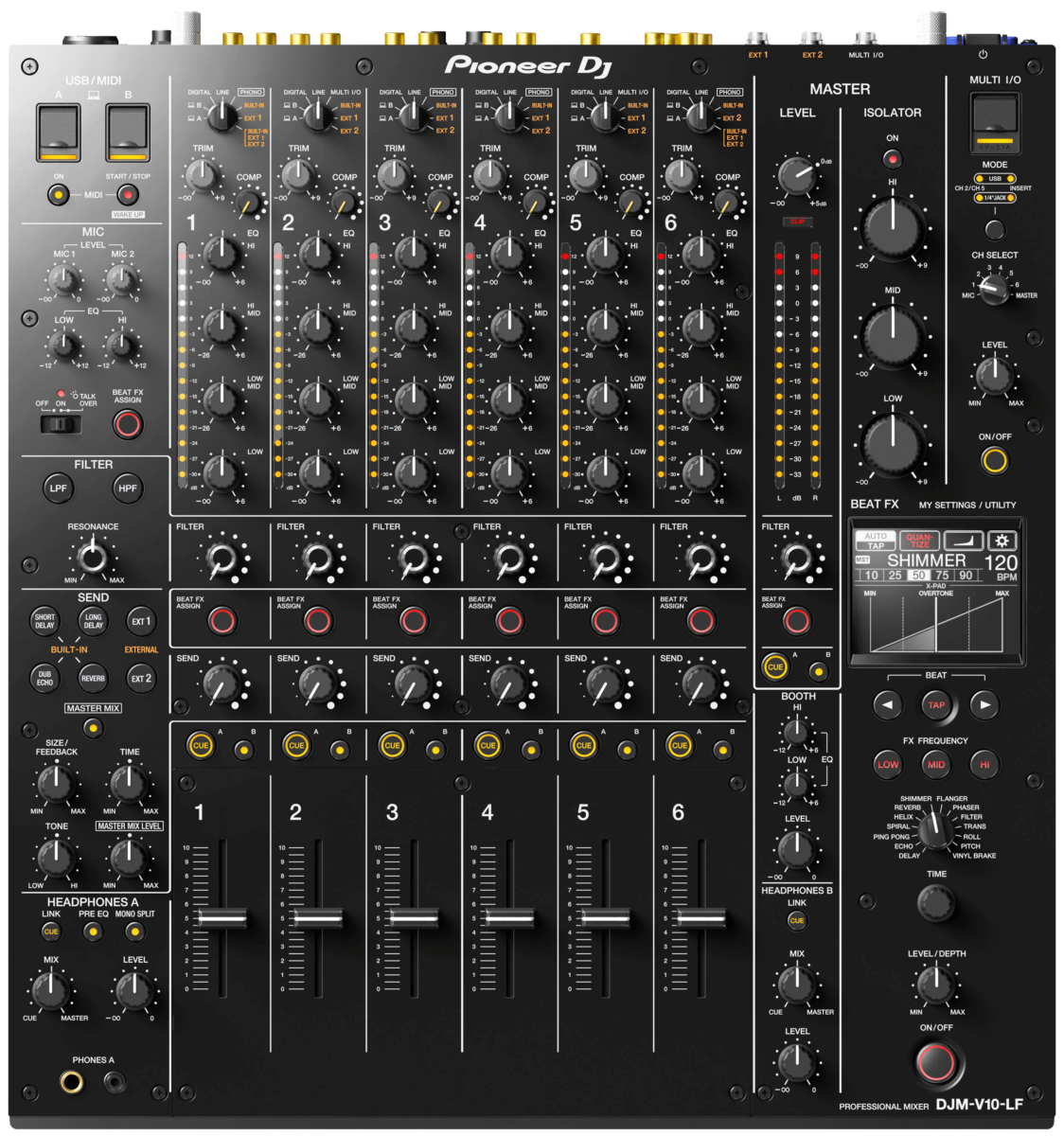The image size is (1064, 1136).
Task: Select the FX curve icon on the Beat FX display
Action: (963, 540)
